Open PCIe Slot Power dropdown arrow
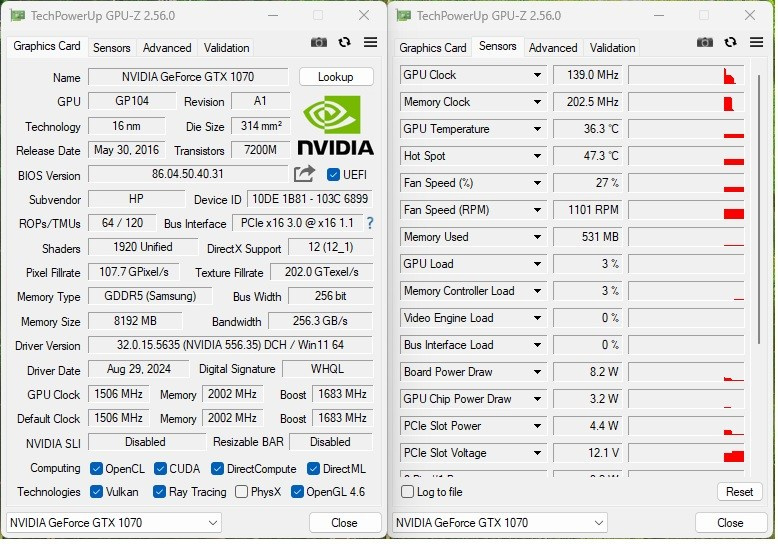Screen dimensions: 778x544 [x=537, y=426]
